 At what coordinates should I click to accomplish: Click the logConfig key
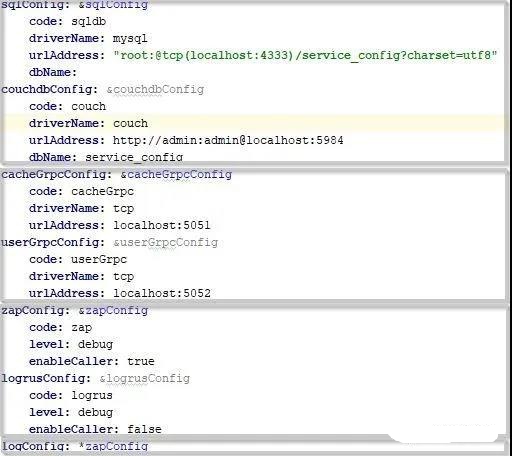coord(35,446)
